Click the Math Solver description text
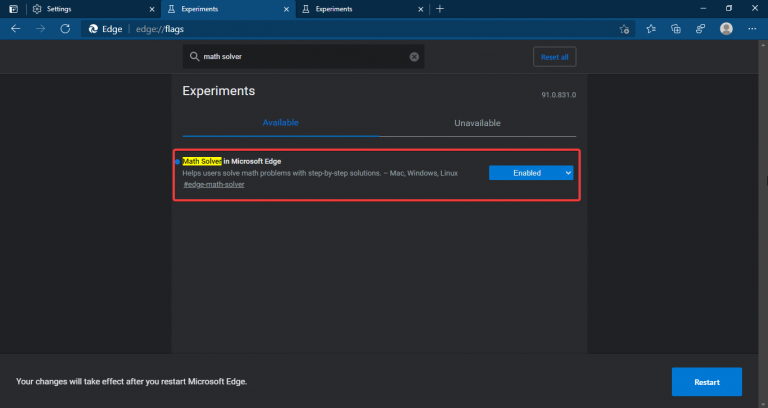Image resolution: width=768 pixels, height=408 pixels. [x=320, y=173]
